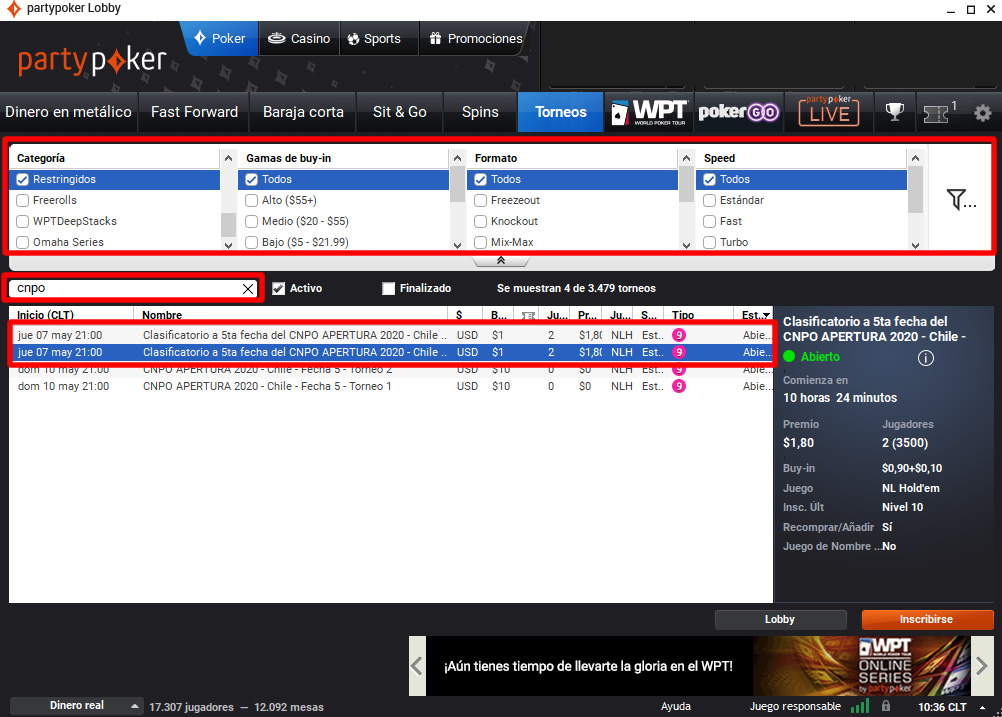Image resolution: width=1002 pixels, height=717 pixels.
Task: Open the WPT World Poker Tour section
Action: [x=649, y=112]
